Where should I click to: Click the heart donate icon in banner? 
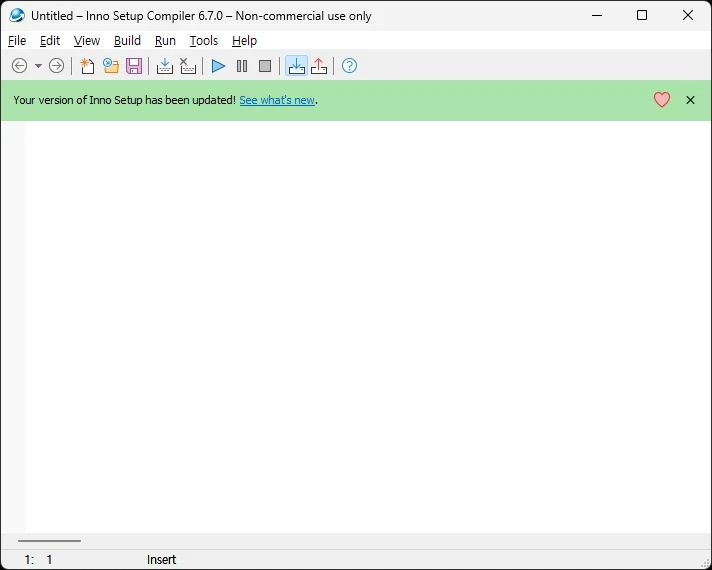pyautogui.click(x=662, y=100)
